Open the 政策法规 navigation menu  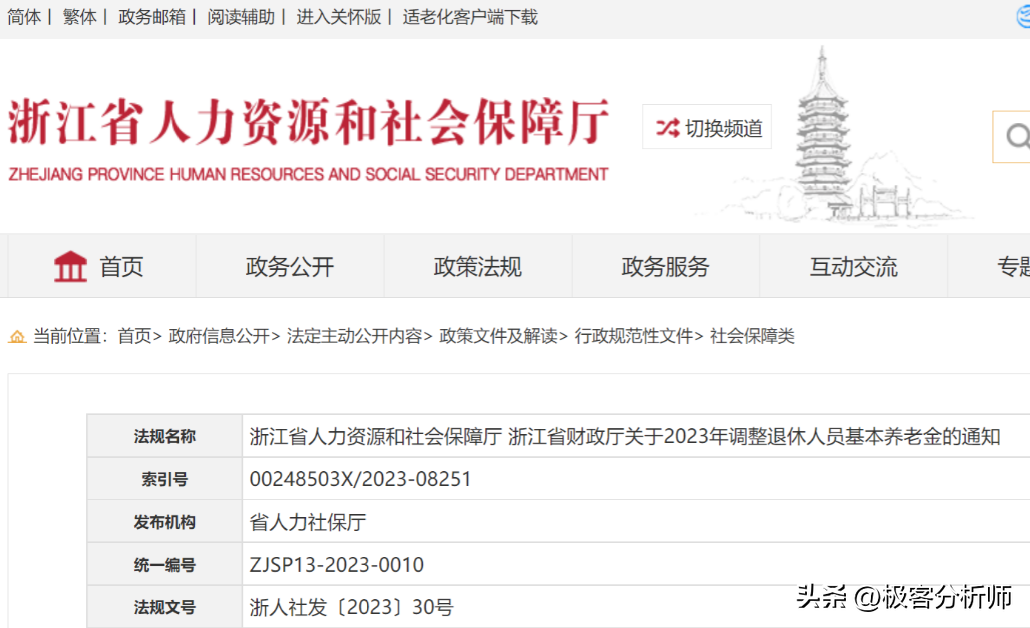477,265
